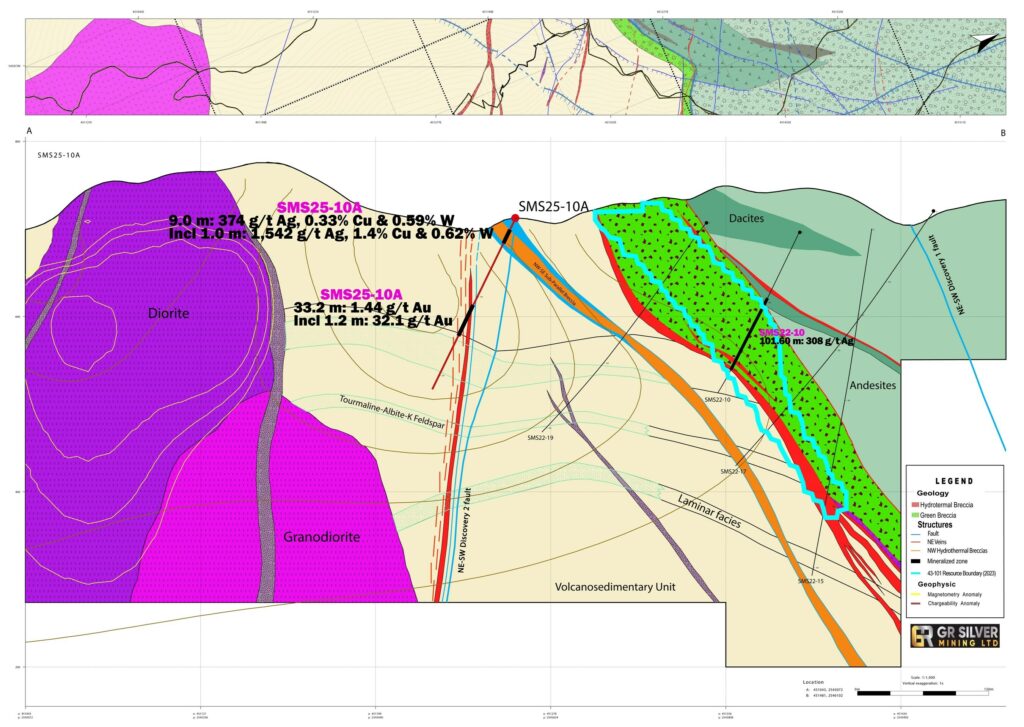Select the red drill collar dot at surface

pos(515,217)
